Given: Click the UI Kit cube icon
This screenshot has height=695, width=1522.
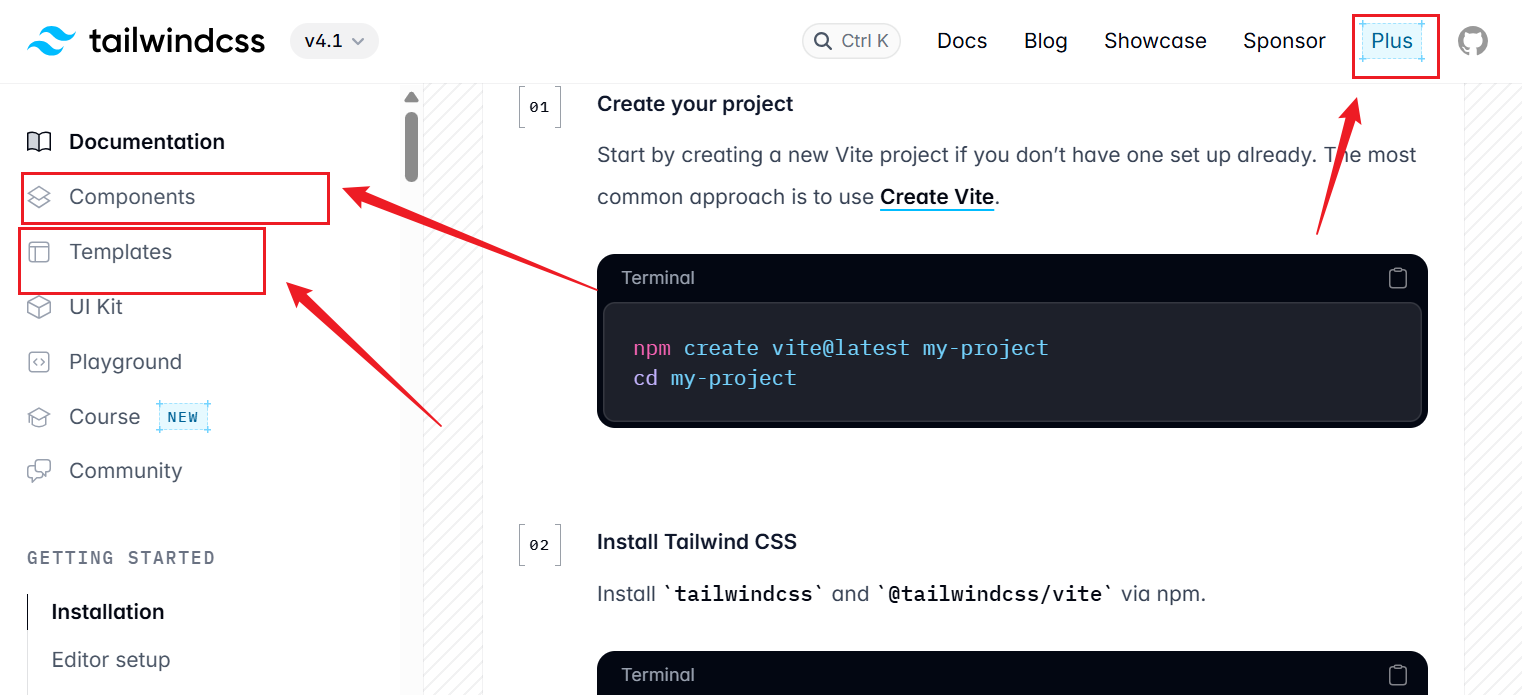Looking at the screenshot, I should pos(39,307).
